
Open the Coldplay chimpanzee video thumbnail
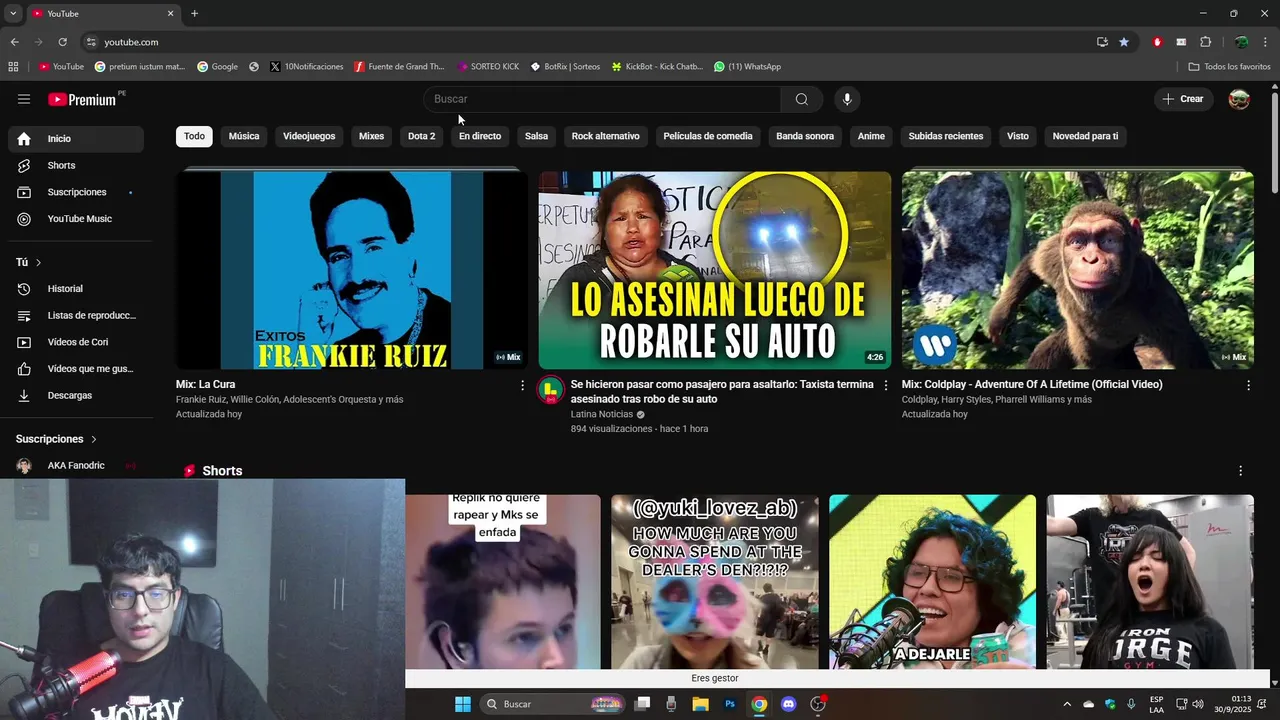point(1077,270)
